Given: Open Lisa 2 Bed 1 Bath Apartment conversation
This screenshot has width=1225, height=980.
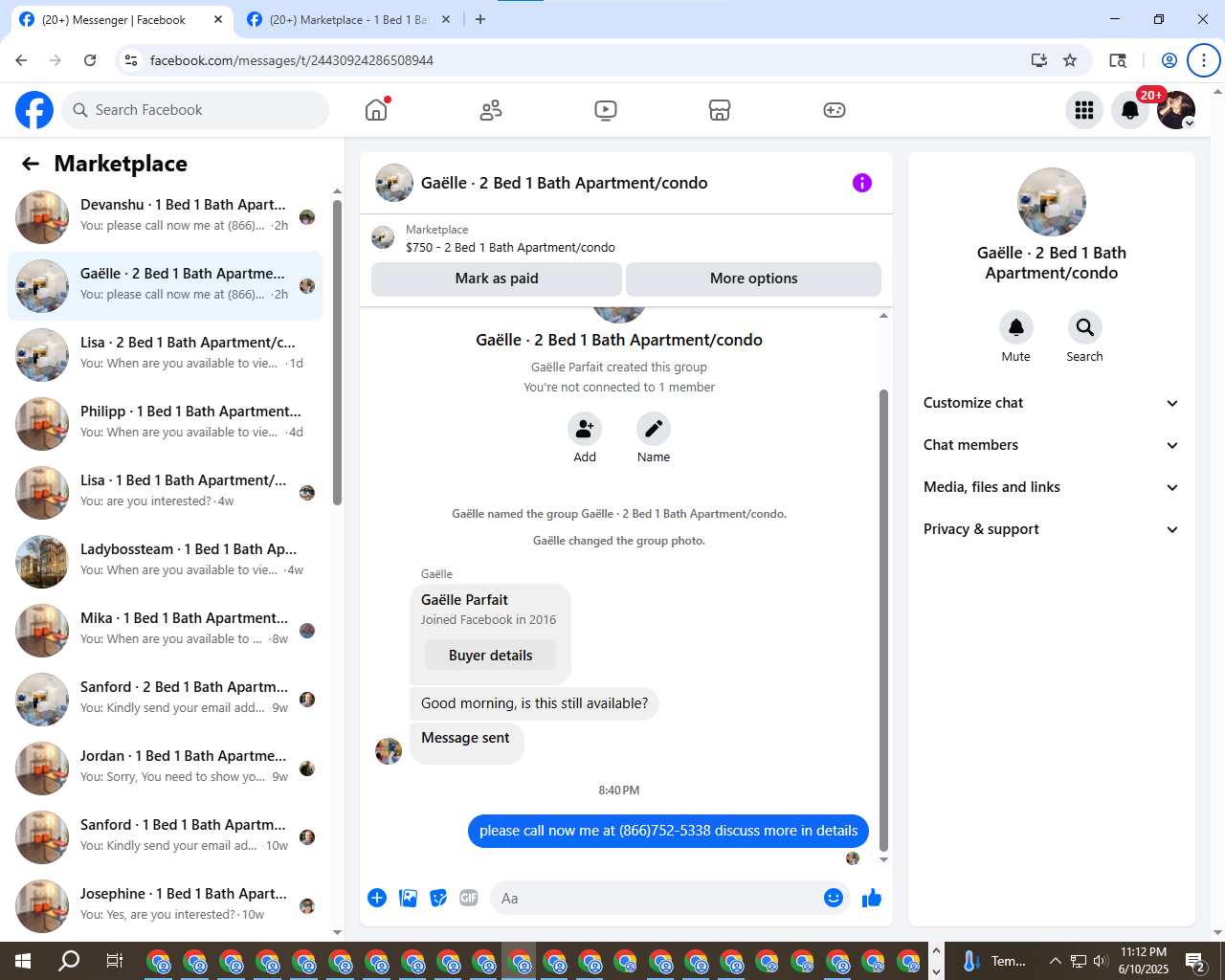Looking at the screenshot, I should (165, 355).
